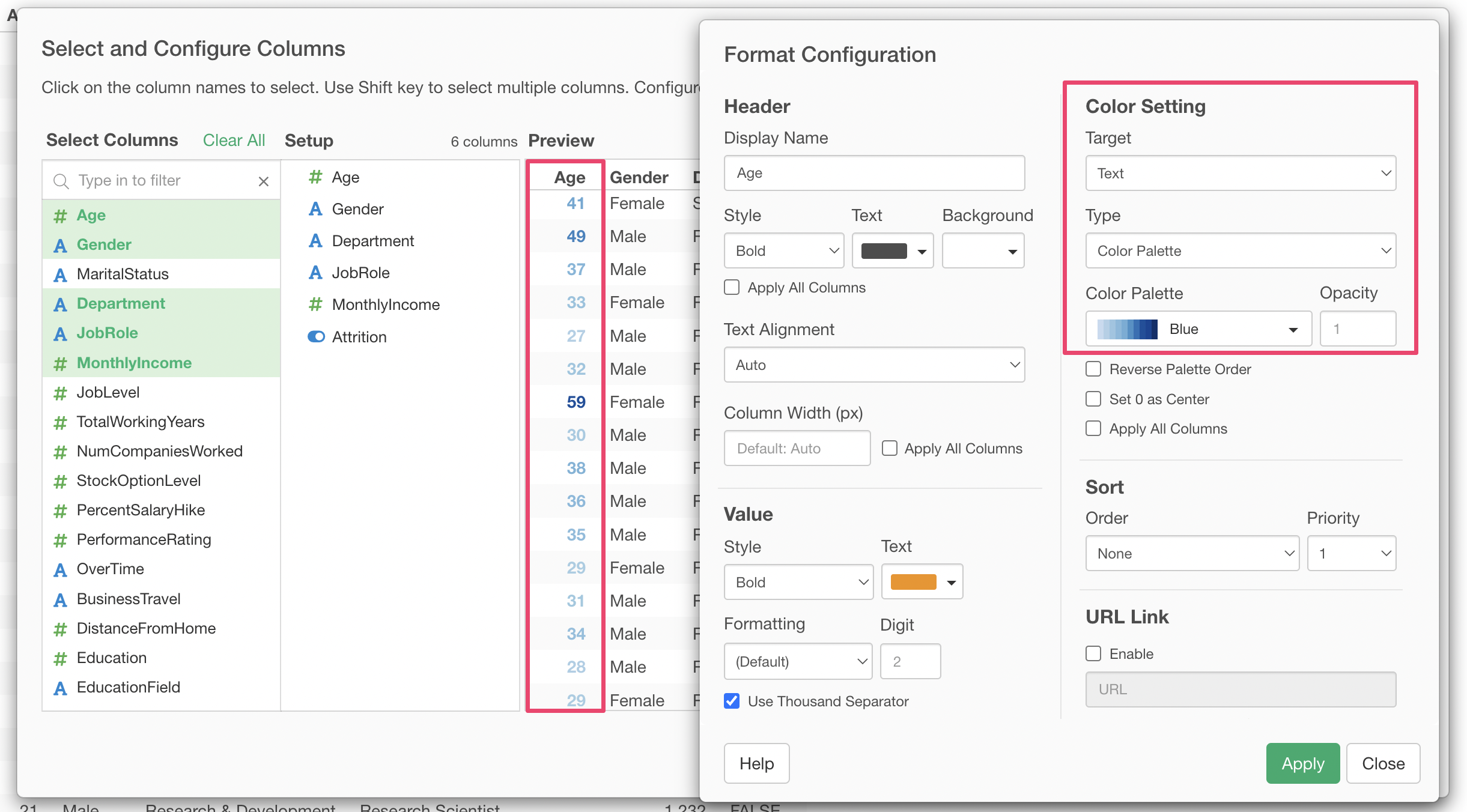Viewport: 1467px width, 812px height.
Task: Click the Clear All link
Action: coord(234,141)
